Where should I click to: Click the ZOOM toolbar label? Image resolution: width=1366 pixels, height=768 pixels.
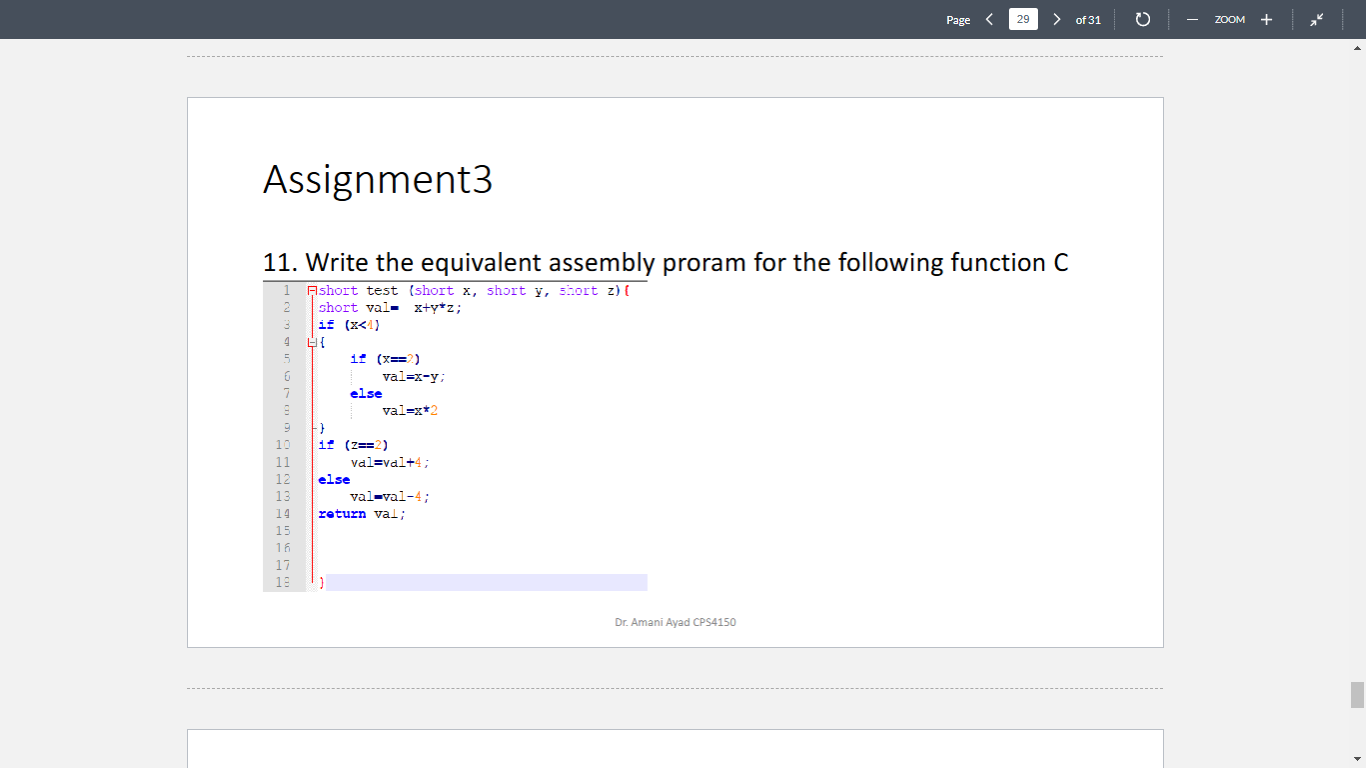[x=1229, y=19]
